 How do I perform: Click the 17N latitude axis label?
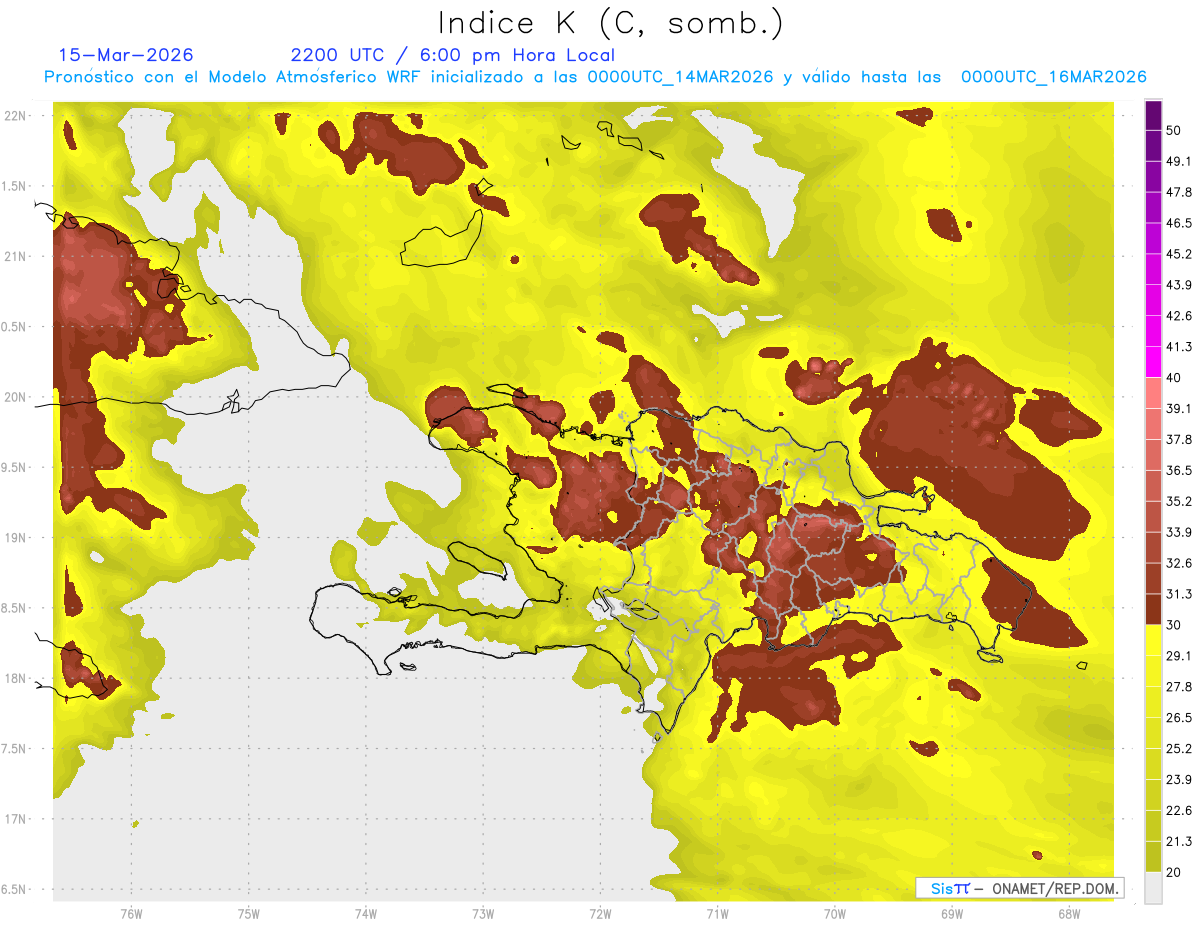point(15,819)
